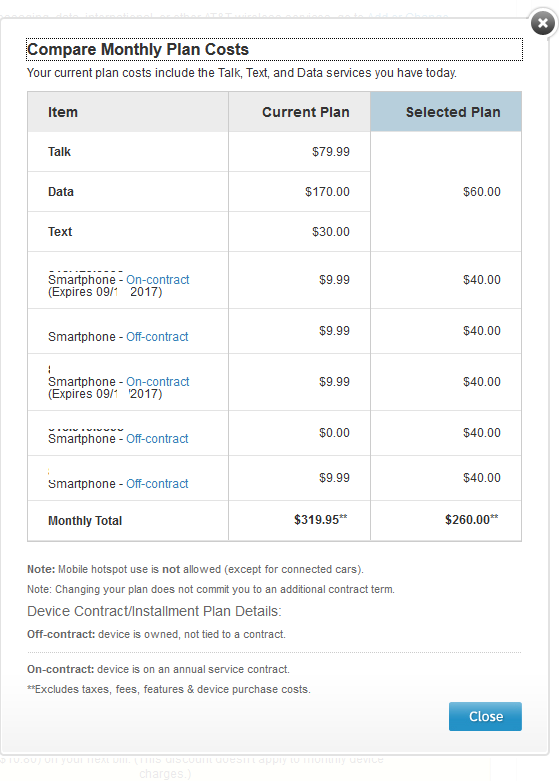
Task: Click the Item column header
Action: 128,112
